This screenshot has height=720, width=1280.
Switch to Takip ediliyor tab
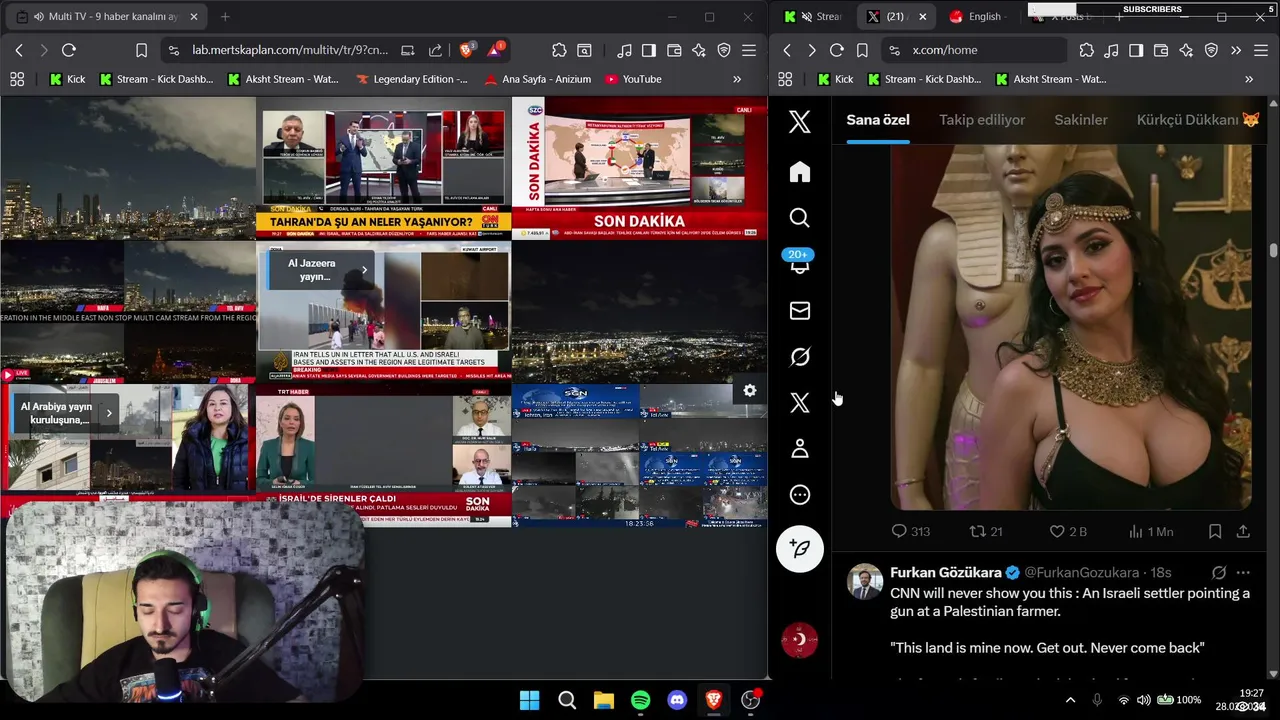[x=982, y=120]
